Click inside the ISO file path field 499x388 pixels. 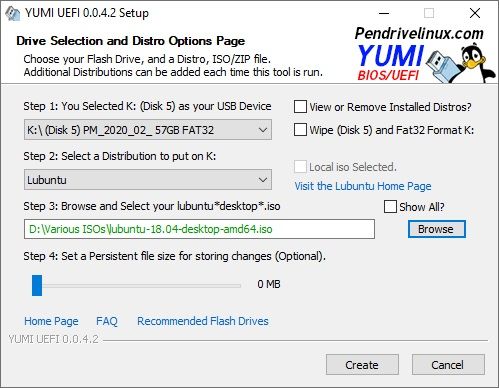[199, 229]
